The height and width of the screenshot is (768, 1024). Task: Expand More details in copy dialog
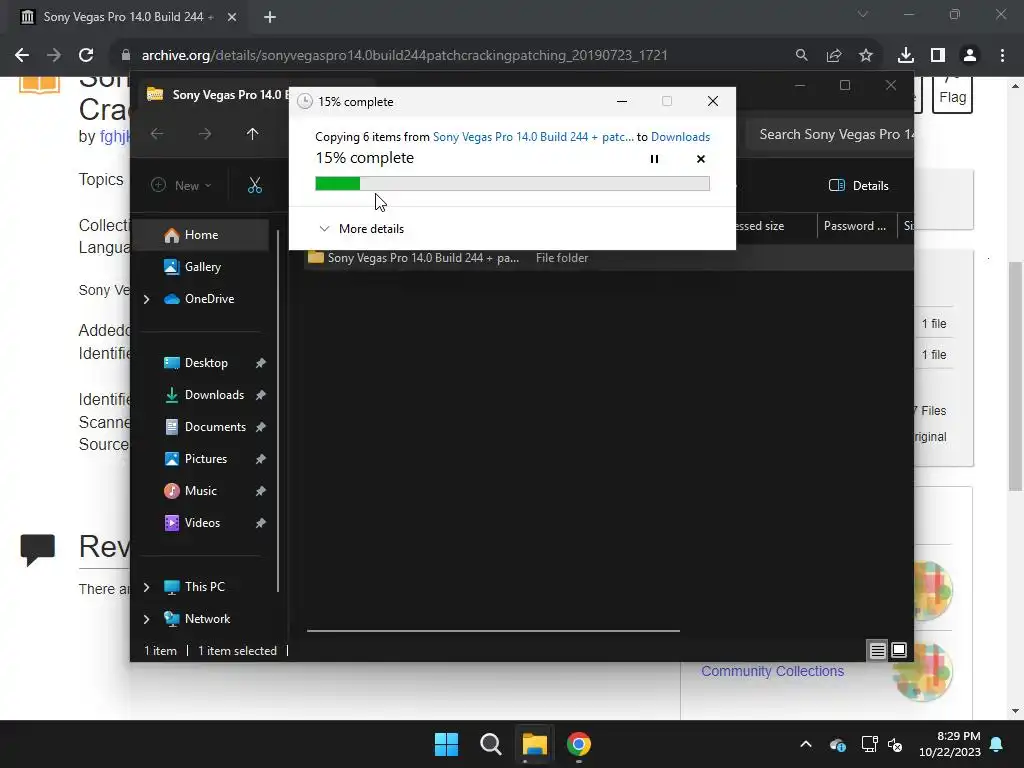361,229
